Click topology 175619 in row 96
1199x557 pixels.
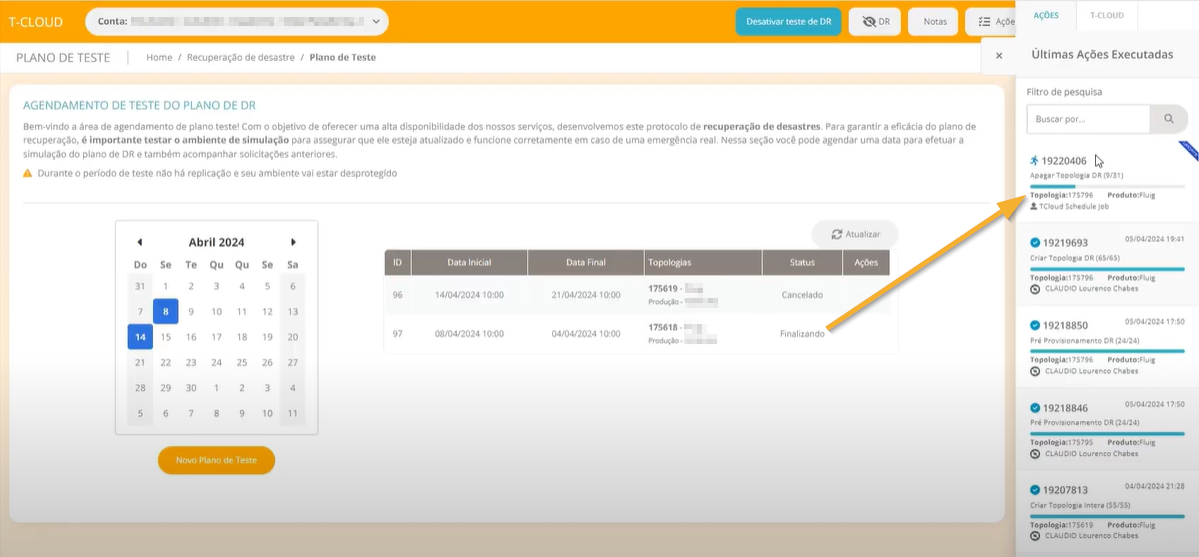[x=663, y=288]
